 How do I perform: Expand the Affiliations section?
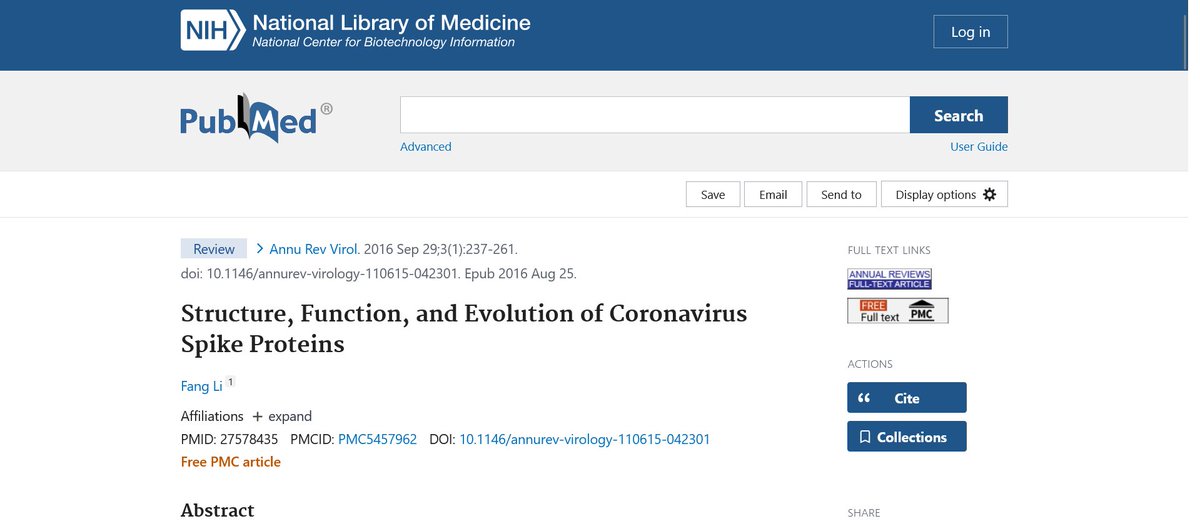tap(282, 416)
